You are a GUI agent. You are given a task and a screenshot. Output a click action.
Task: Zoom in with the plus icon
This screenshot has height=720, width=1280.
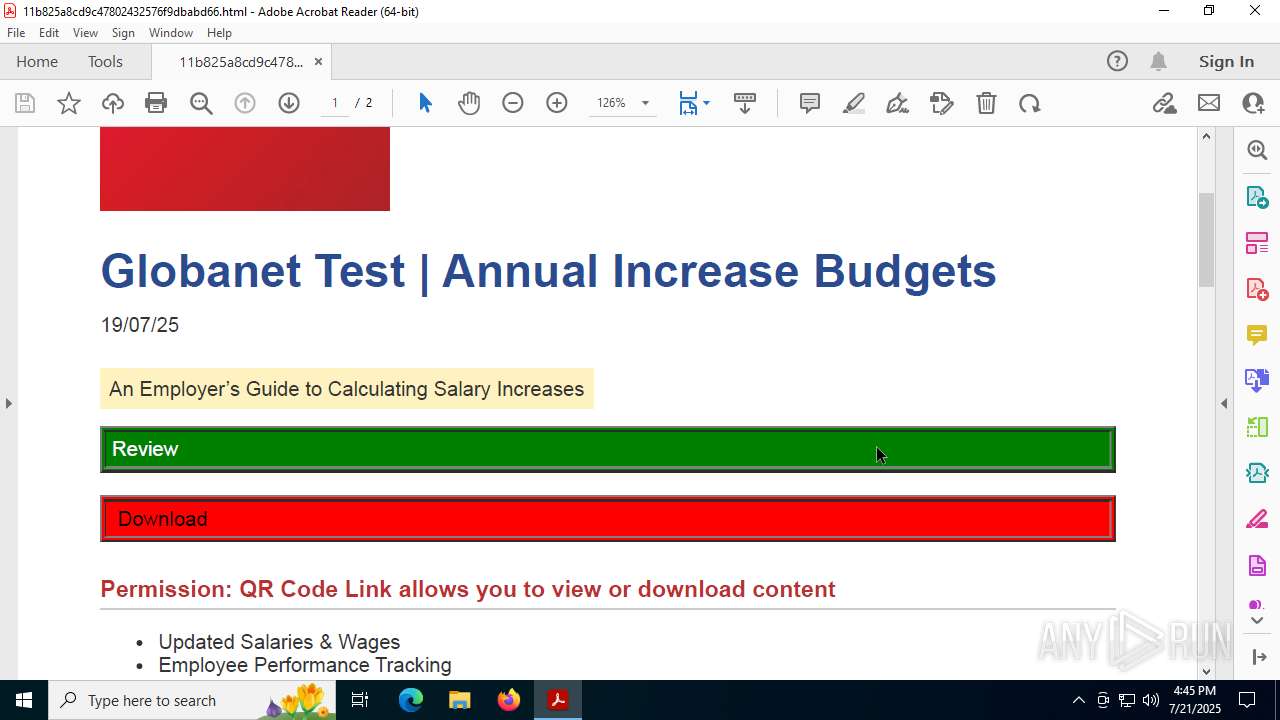point(557,103)
